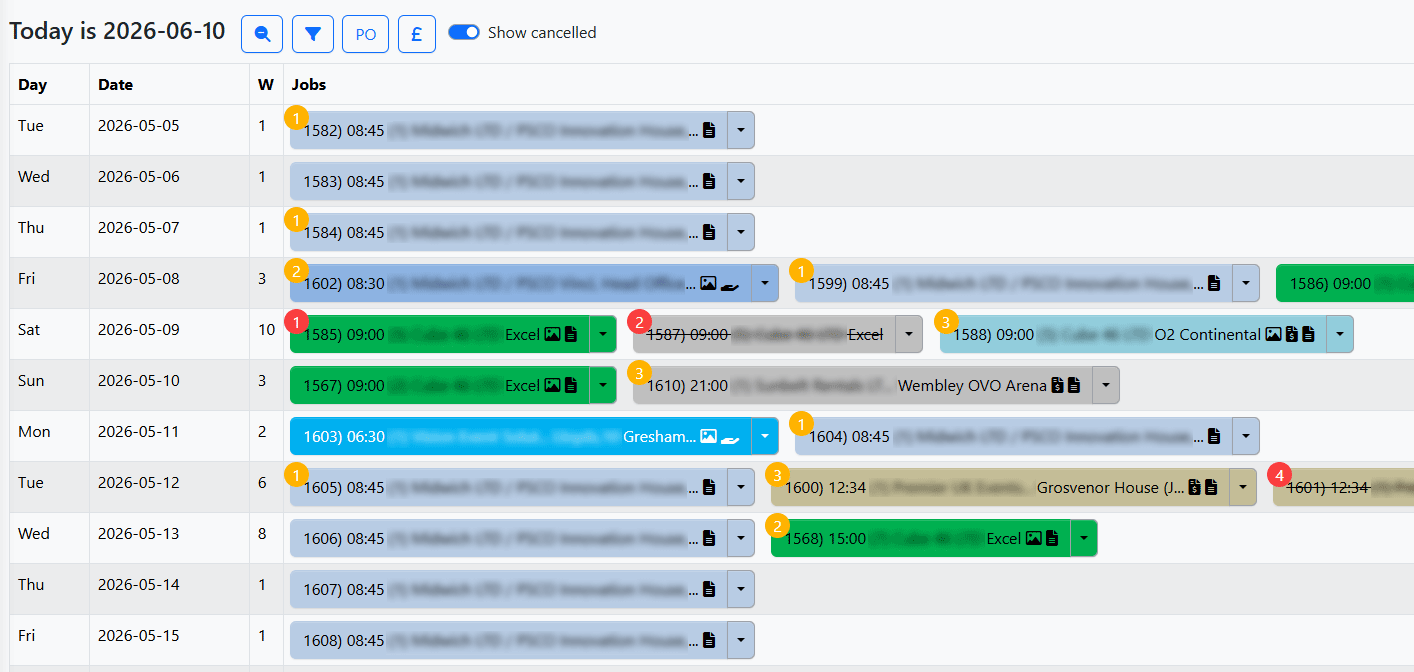The height and width of the screenshot is (672, 1414).
Task: Click image icon on job 1603
Action: click(708, 436)
